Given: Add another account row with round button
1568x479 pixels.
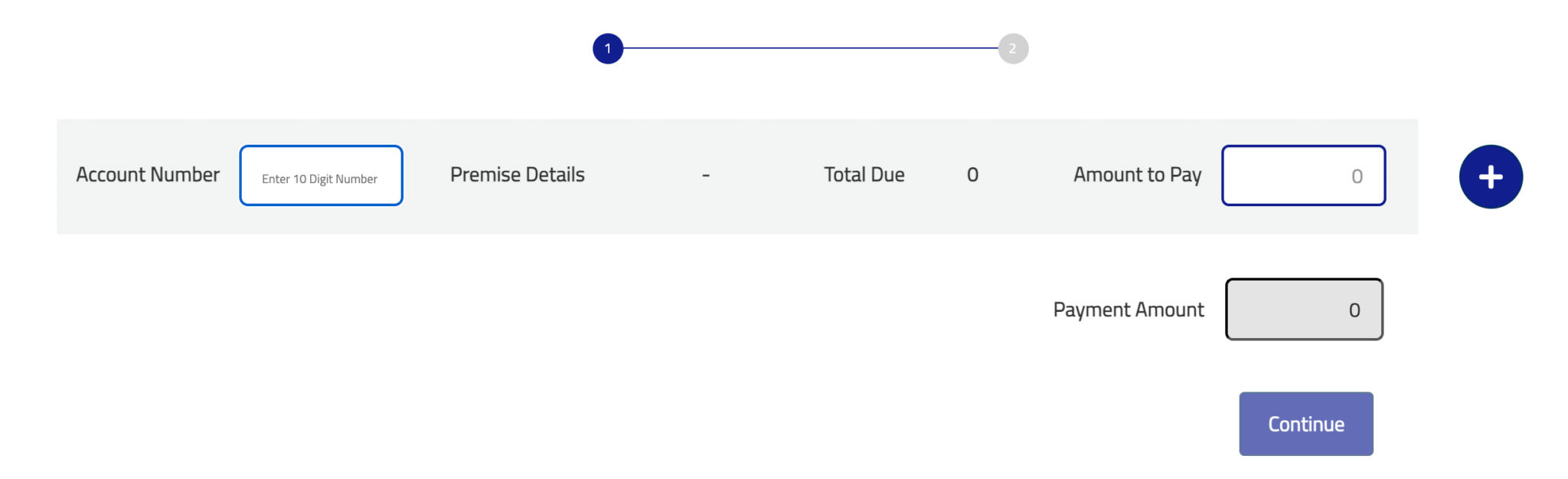Looking at the screenshot, I should pos(1490,177).
